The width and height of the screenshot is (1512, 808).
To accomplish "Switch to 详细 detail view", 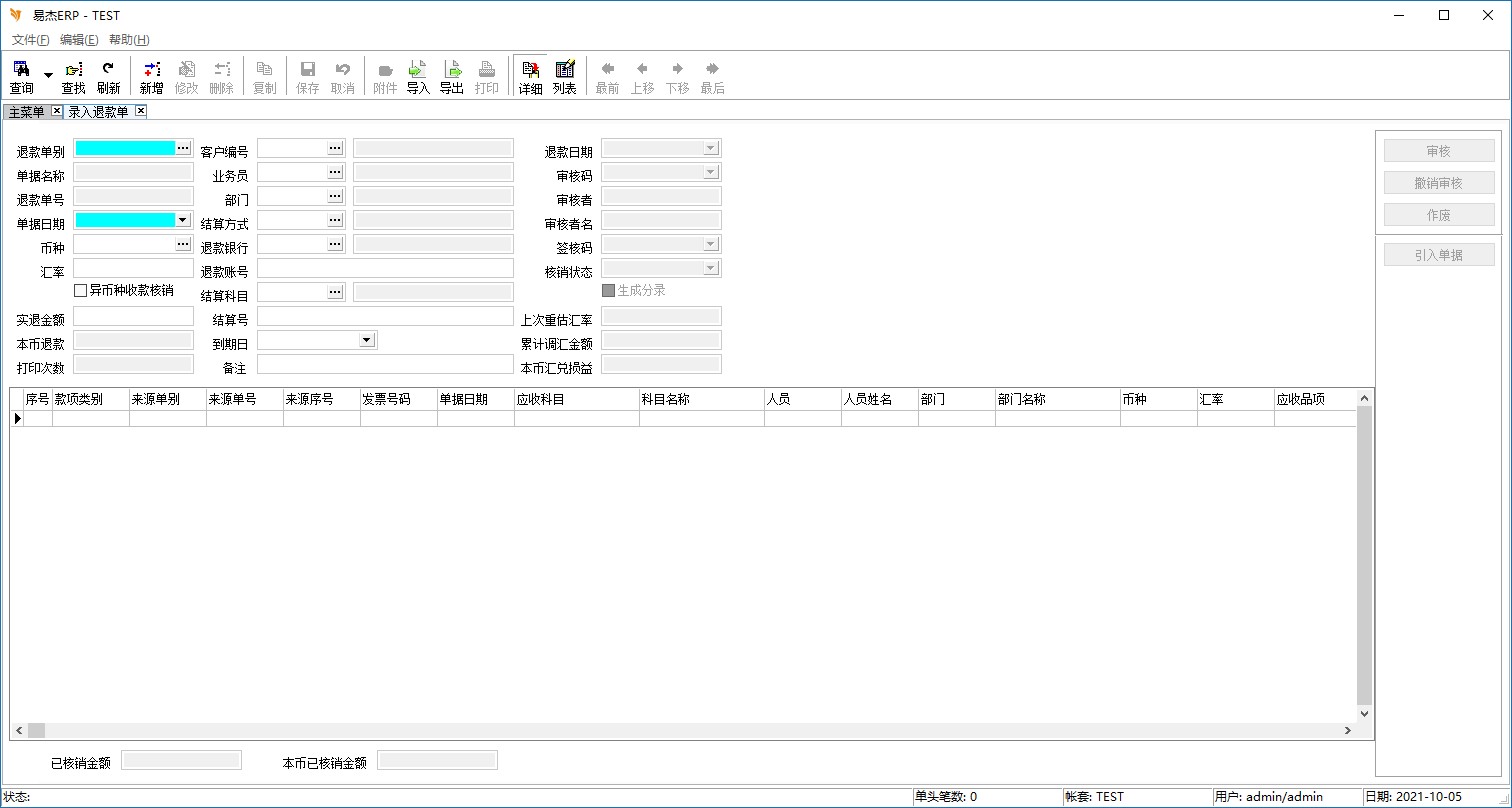I will (530, 76).
